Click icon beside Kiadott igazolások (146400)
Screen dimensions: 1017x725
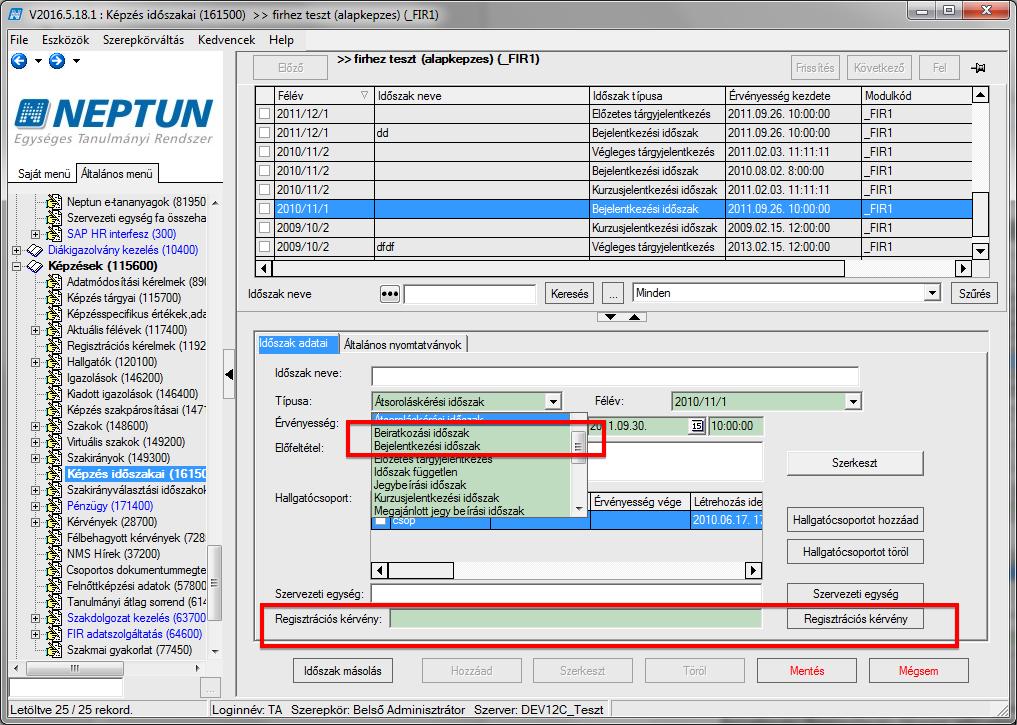pos(55,394)
